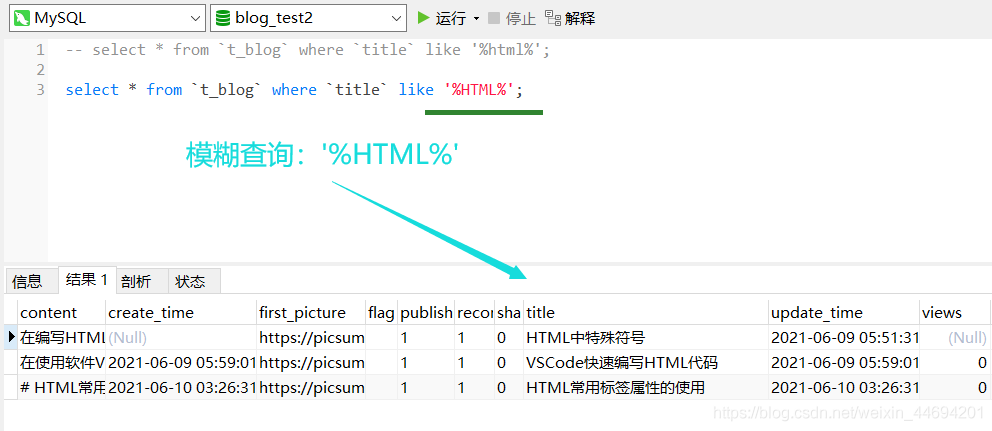The width and height of the screenshot is (992, 431).
Task: Click the title column header
Action: click(x=646, y=313)
